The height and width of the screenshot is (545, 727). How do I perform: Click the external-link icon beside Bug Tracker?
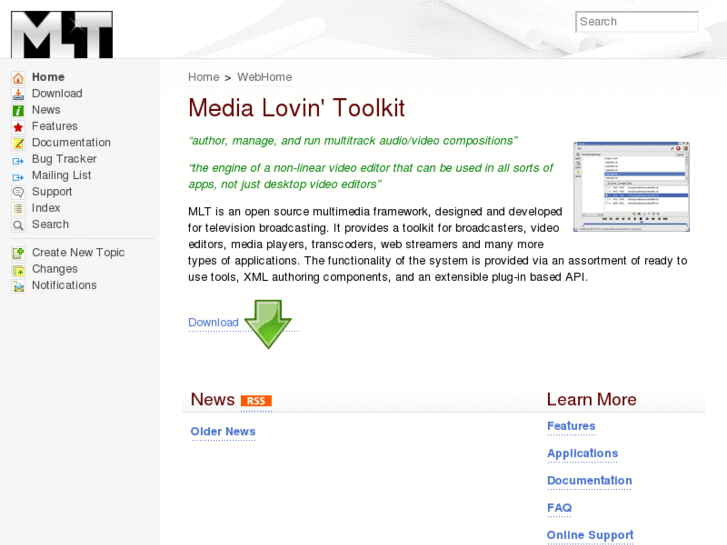18,161
